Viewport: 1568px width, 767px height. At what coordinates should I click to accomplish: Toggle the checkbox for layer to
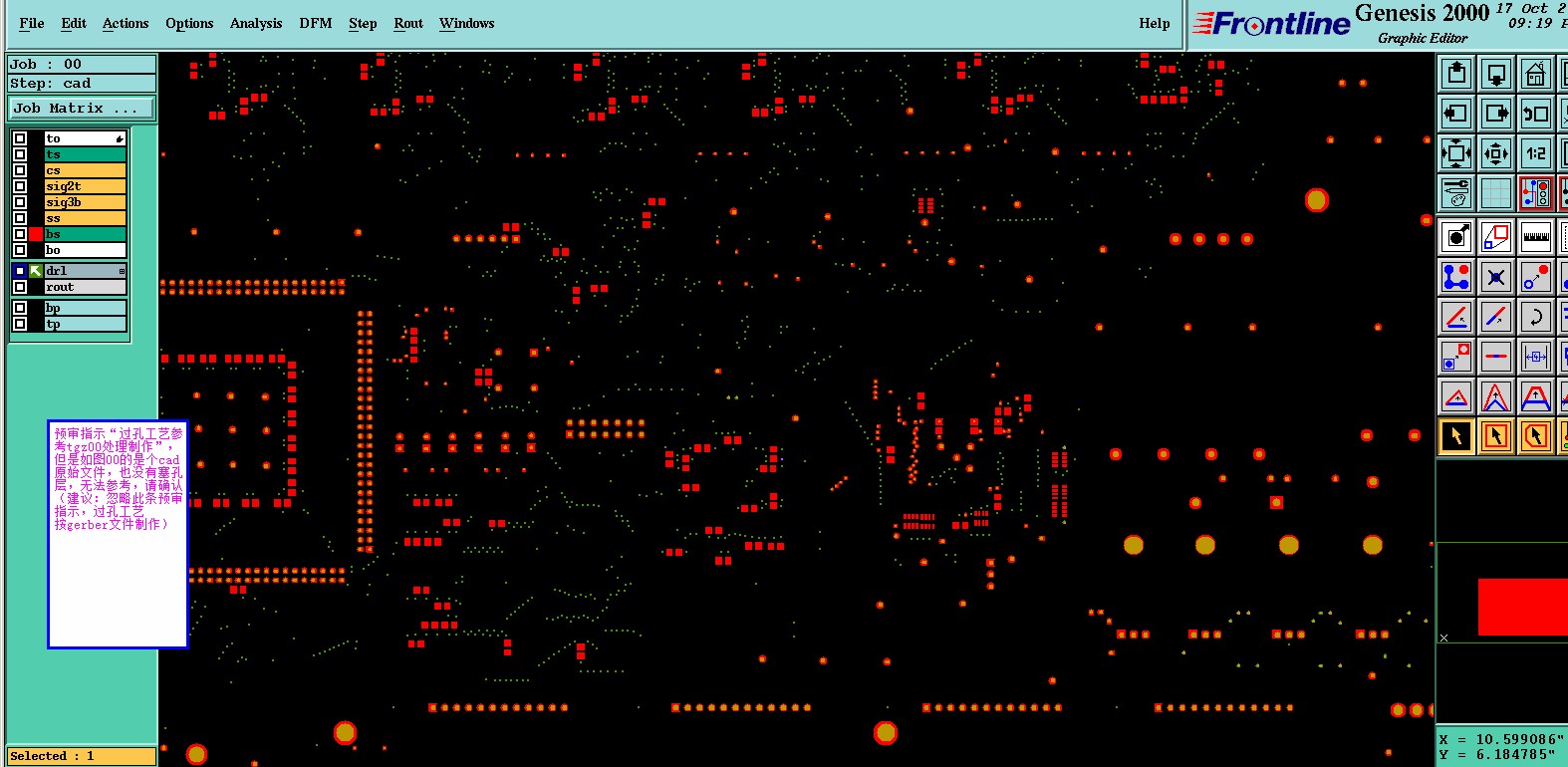tap(20, 138)
